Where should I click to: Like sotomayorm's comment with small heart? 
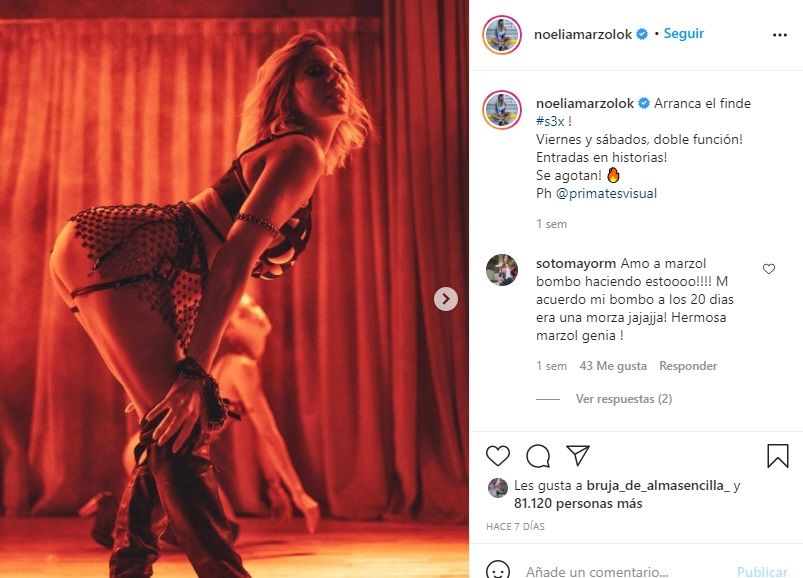coord(769,269)
